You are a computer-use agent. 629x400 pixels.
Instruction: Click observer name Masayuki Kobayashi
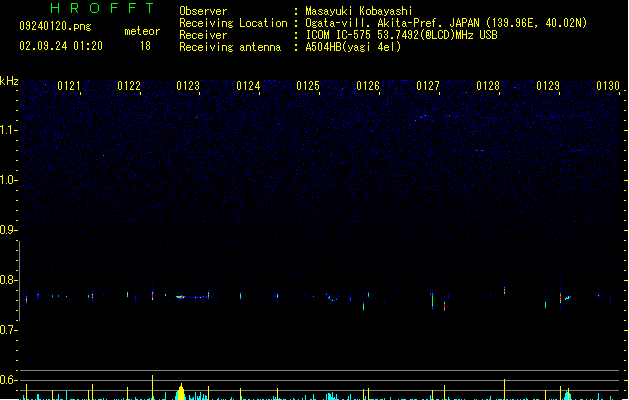tap(359, 11)
